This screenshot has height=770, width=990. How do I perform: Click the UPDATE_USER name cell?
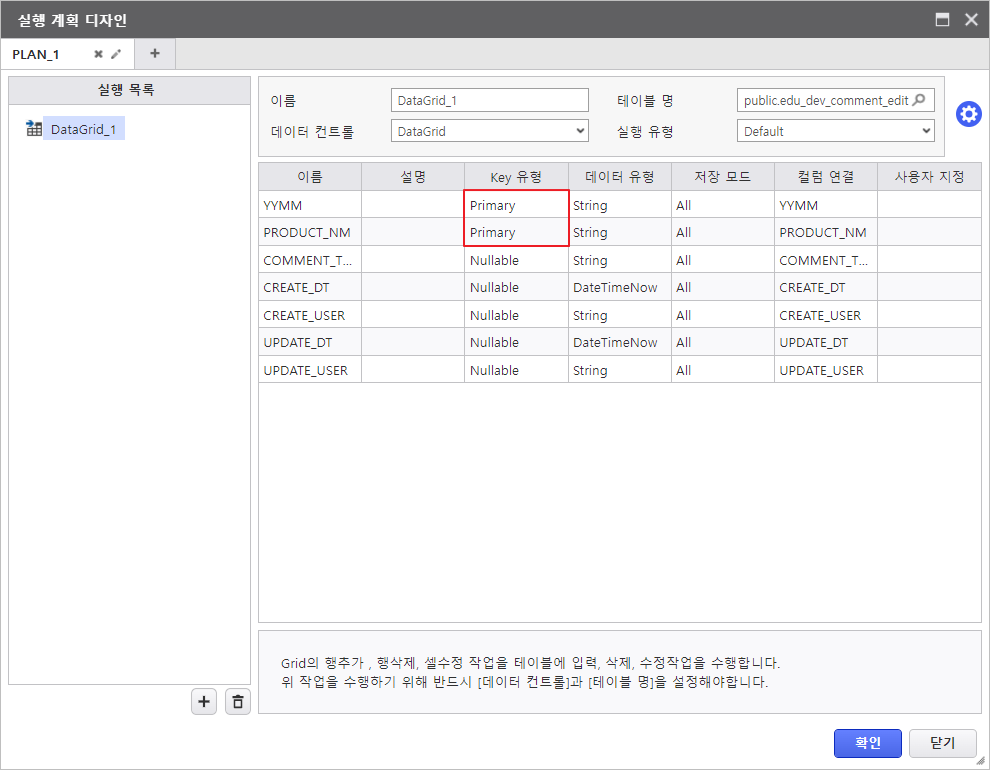click(310, 370)
